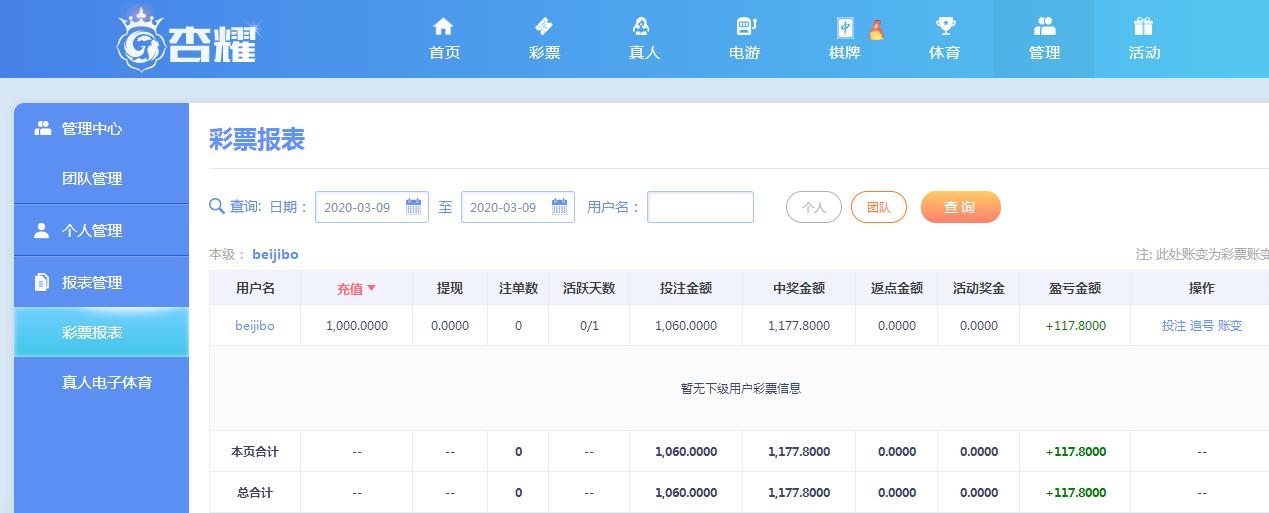The height and width of the screenshot is (513, 1269).
Task: Click the home icon in top navigation
Action: [x=444, y=27]
